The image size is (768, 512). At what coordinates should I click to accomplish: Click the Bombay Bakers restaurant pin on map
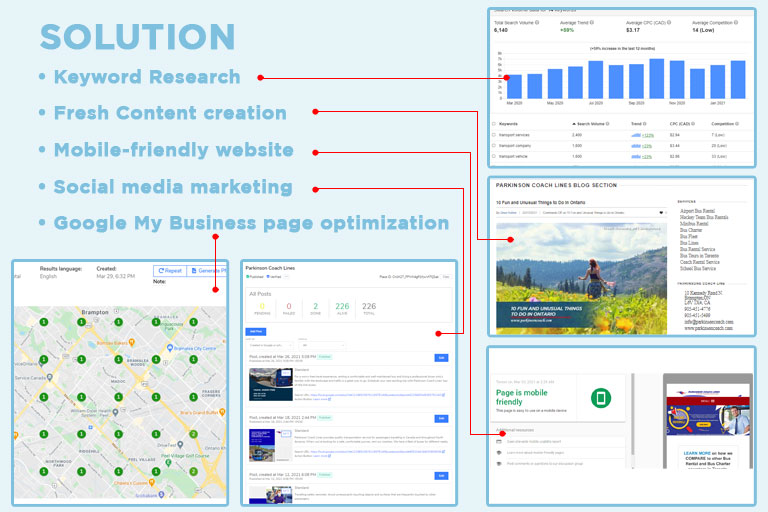click(x=132, y=342)
